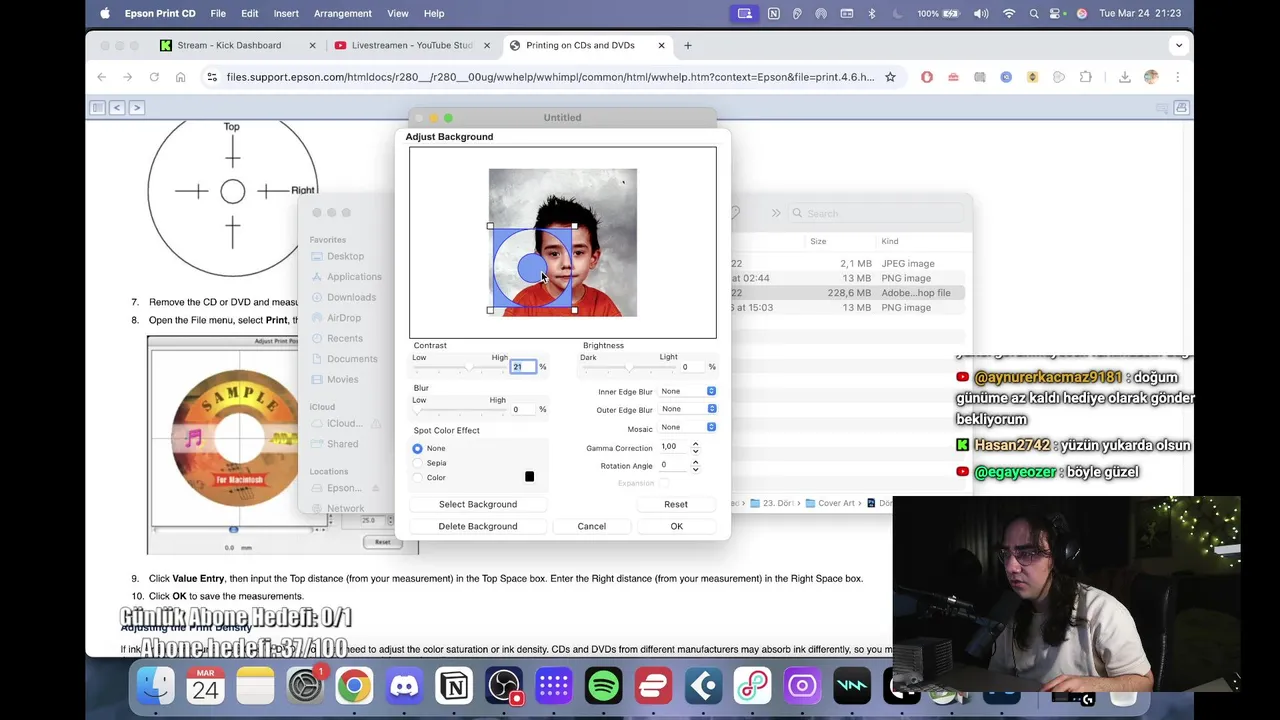Screen dimensions: 1280x720
Task: Open Spotify from the Dock
Action: 603,686
